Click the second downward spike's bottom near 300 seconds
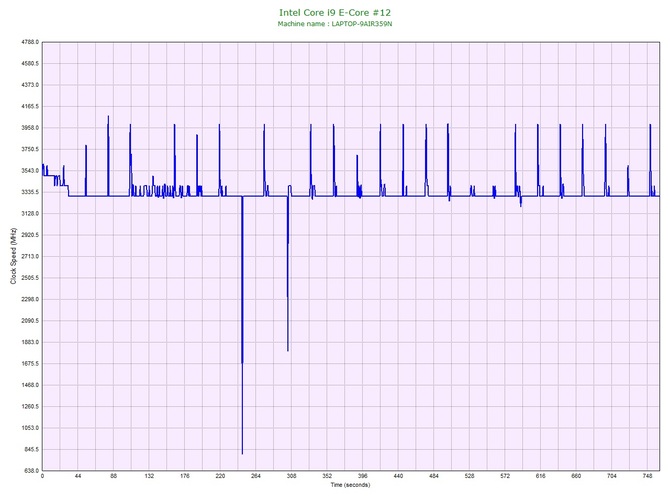Screen dimensions: 670x502 (287, 350)
